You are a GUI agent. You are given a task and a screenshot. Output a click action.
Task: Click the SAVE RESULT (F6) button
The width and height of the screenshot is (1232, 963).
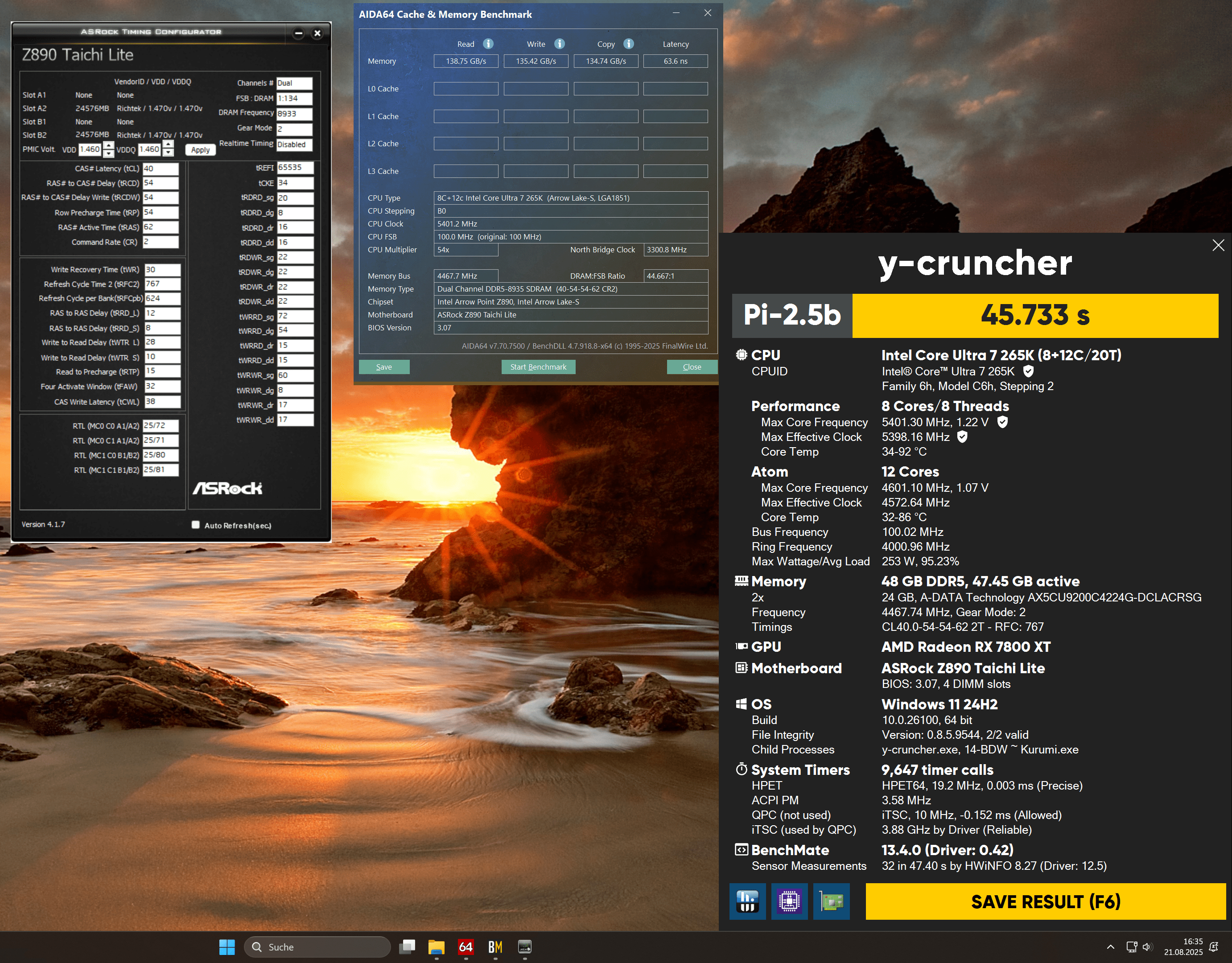tap(1045, 901)
